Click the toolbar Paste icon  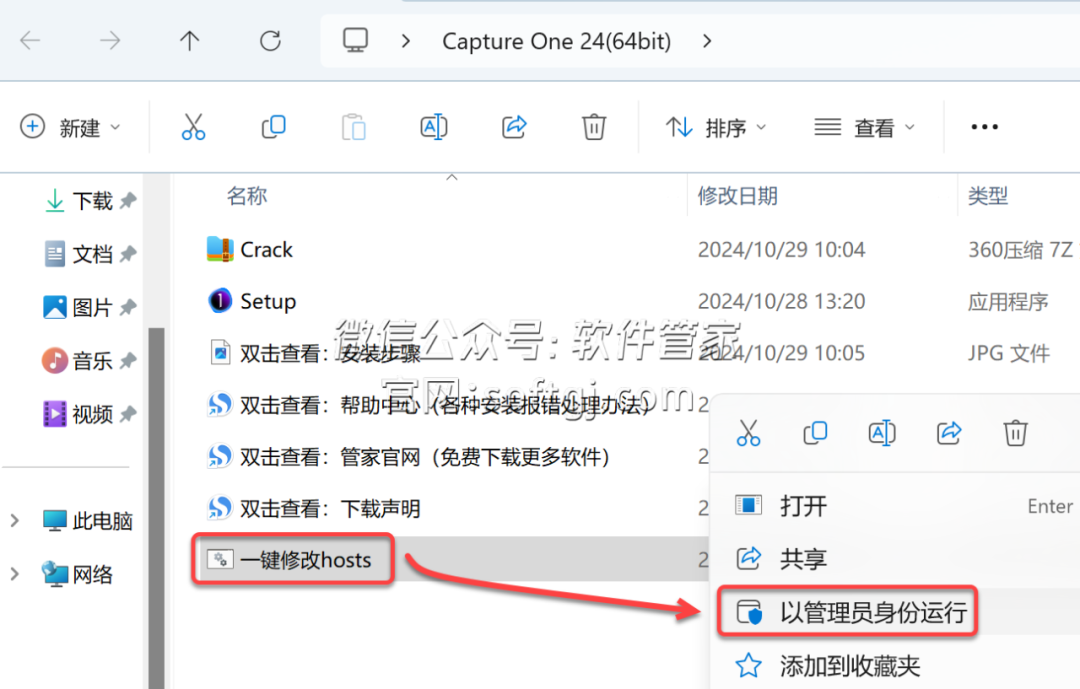(354, 127)
